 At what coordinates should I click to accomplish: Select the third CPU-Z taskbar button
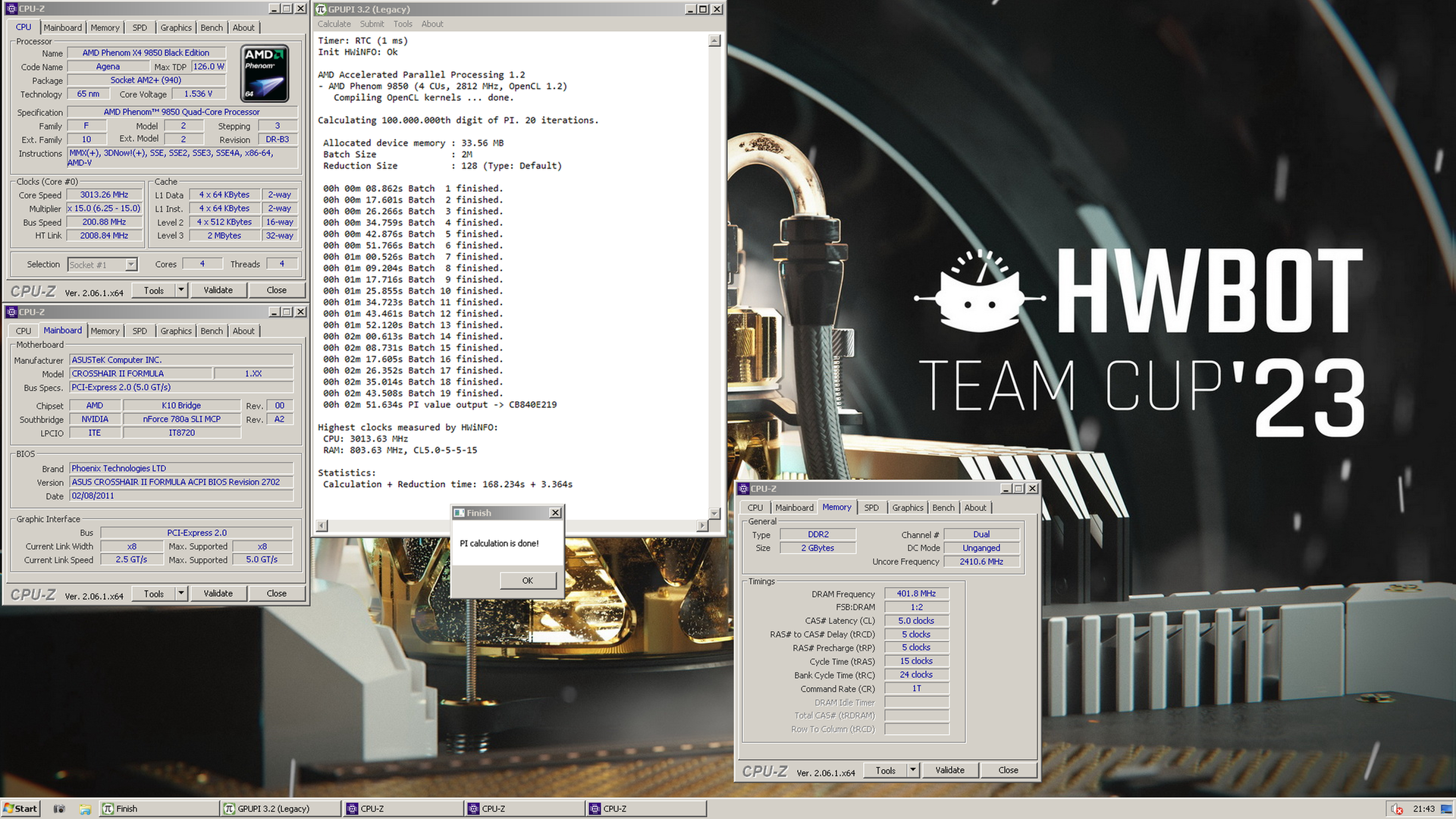pos(647,808)
